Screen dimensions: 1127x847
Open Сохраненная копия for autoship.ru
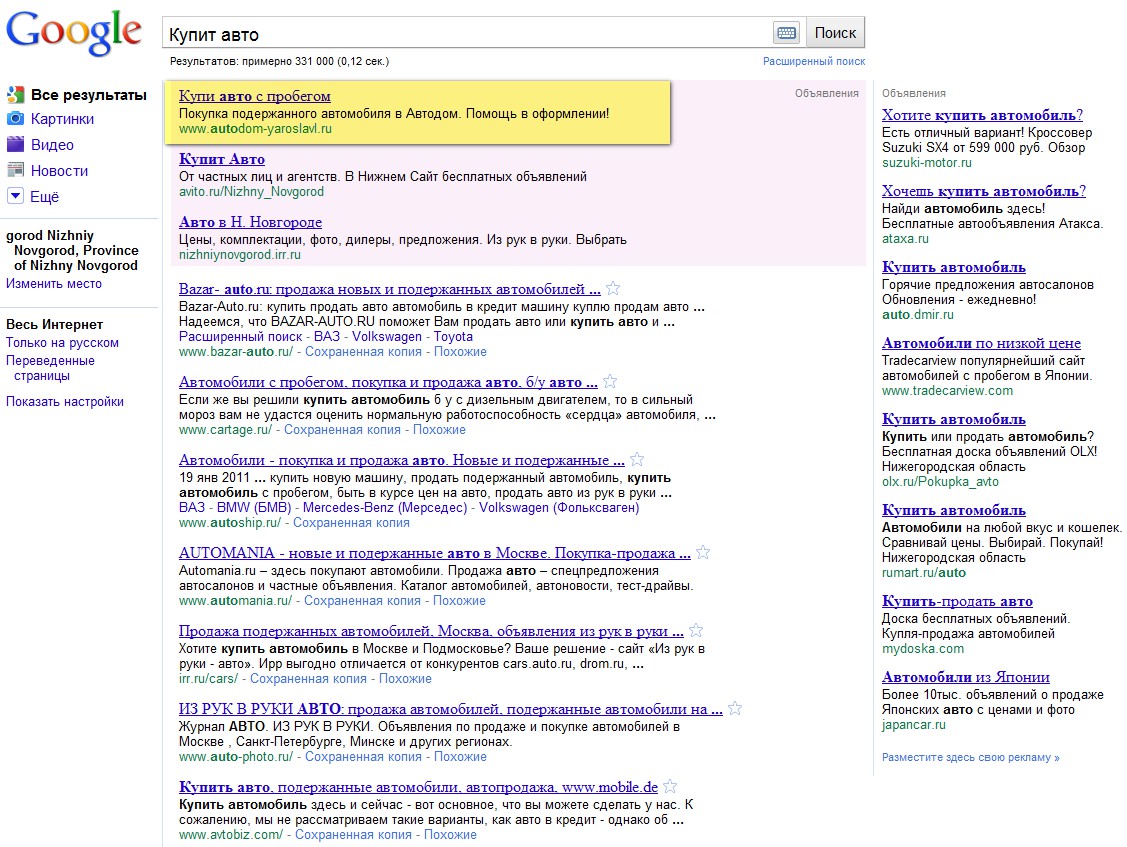(x=351, y=523)
